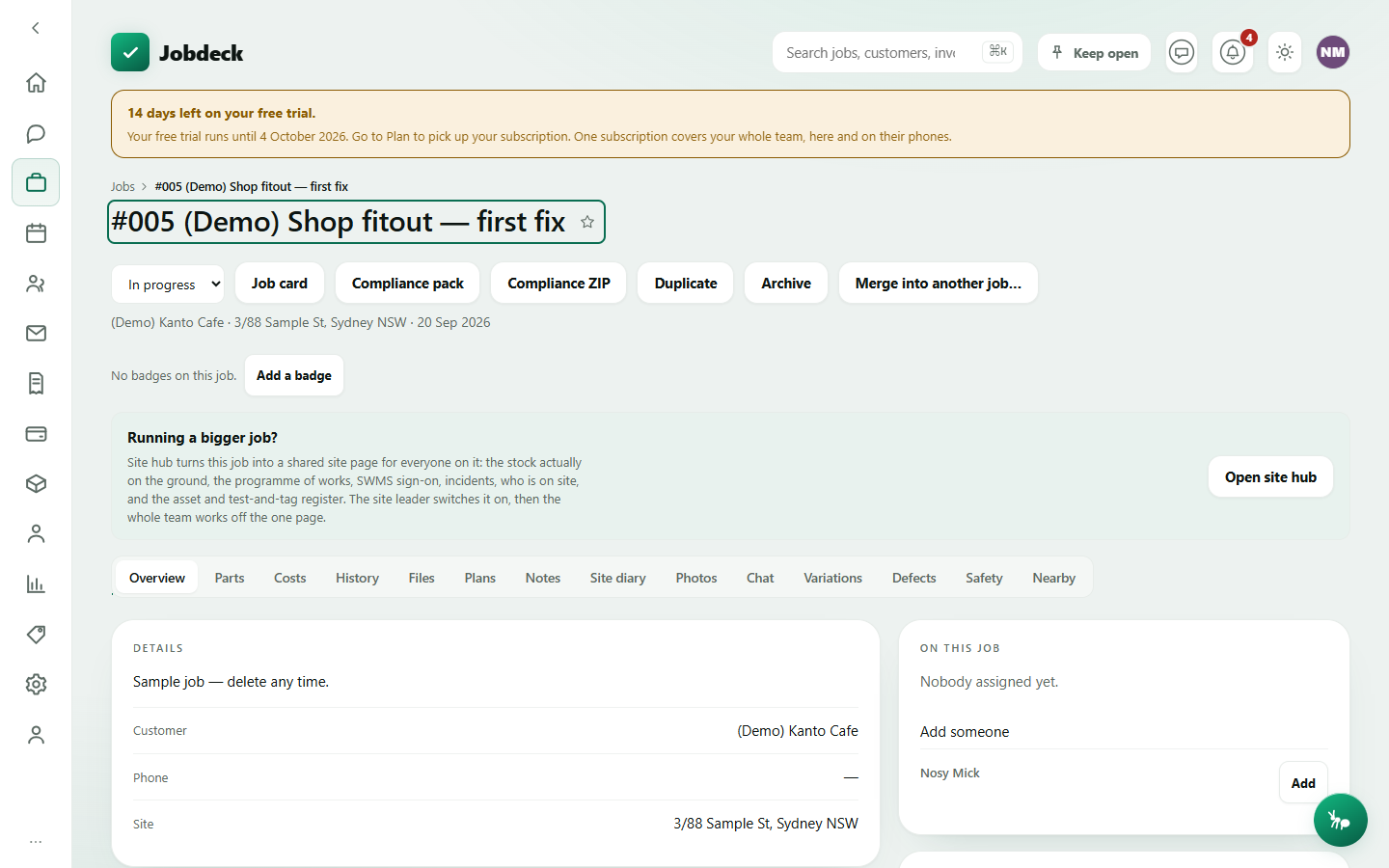This screenshot has width=1389, height=868.
Task: Click the Jobdeck brand name
Action: 201,53
